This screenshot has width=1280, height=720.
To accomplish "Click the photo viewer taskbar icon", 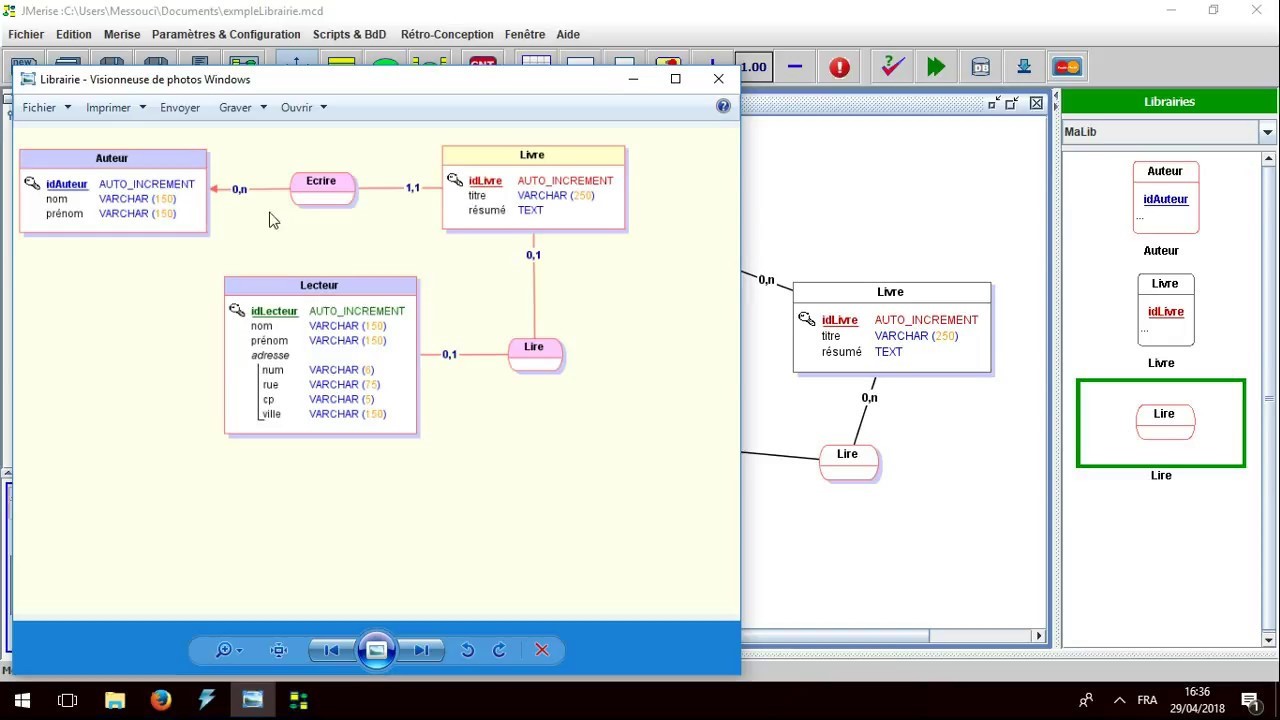I will click(x=252, y=700).
